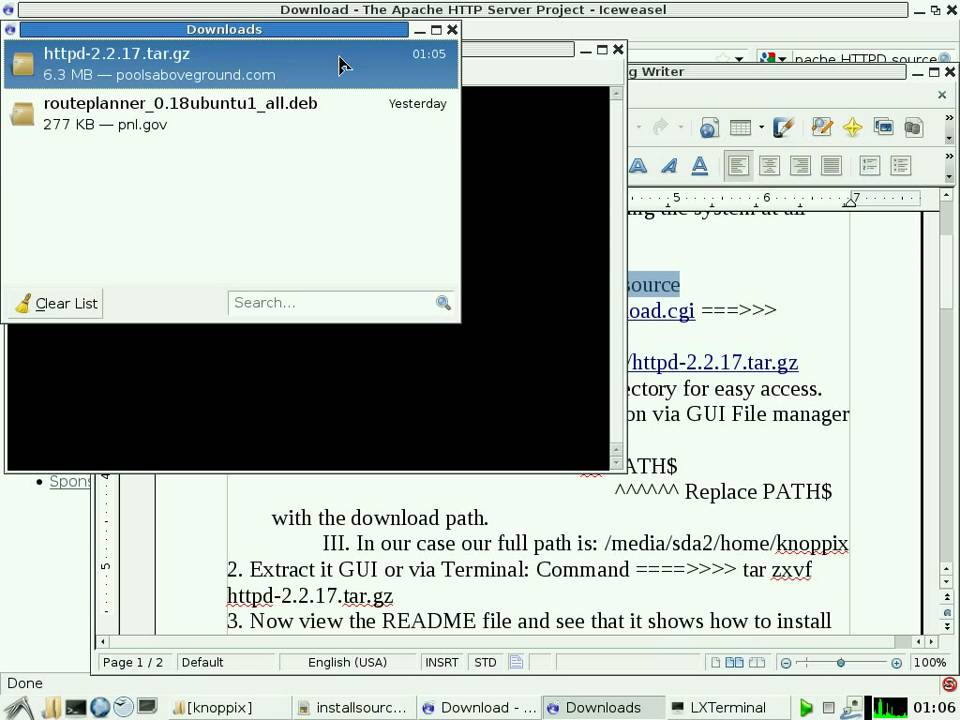Click the Hyperlink icon in Writer toolbar
Viewport: 960px width, 720px height.
709,127
